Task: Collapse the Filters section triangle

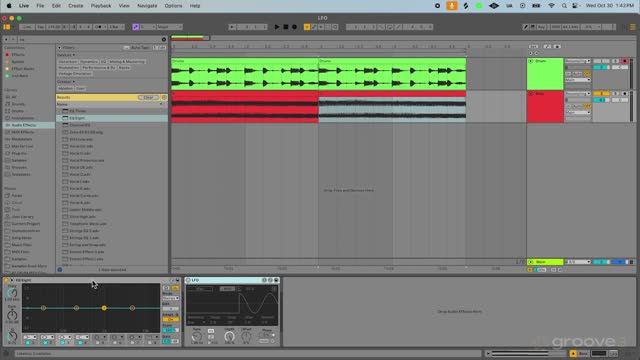Action: click(x=59, y=48)
